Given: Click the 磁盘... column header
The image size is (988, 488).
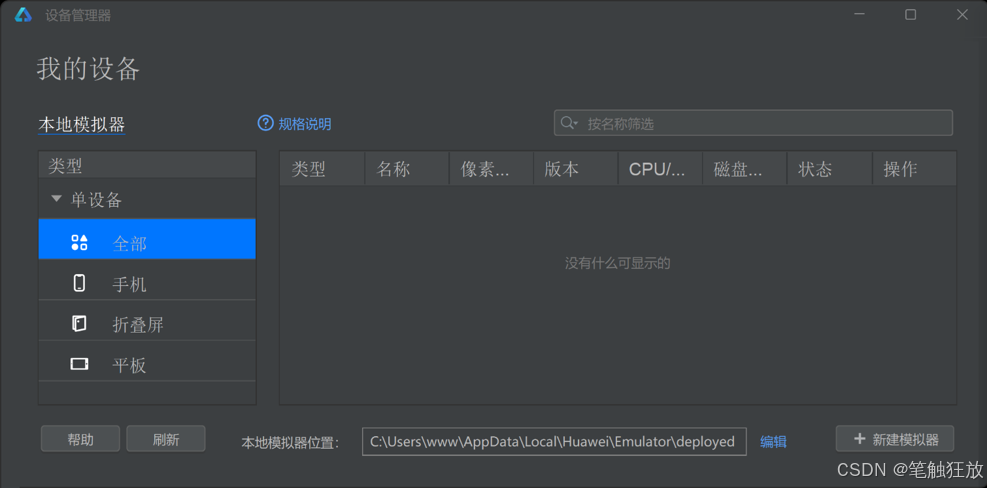Looking at the screenshot, I should point(745,169).
